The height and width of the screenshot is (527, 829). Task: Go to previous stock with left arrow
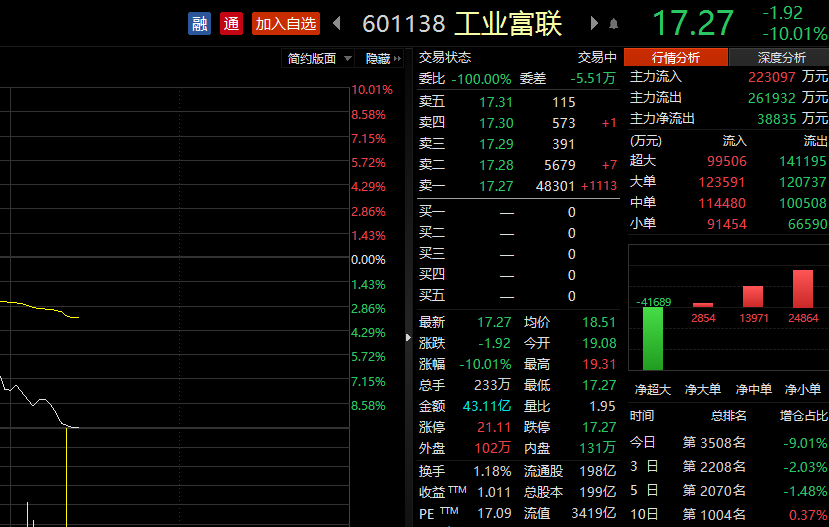click(x=337, y=23)
